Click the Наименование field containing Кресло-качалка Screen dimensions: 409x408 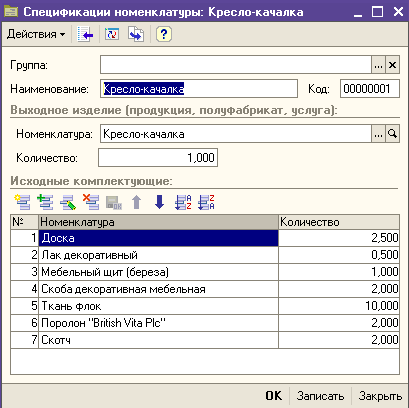pos(199,89)
